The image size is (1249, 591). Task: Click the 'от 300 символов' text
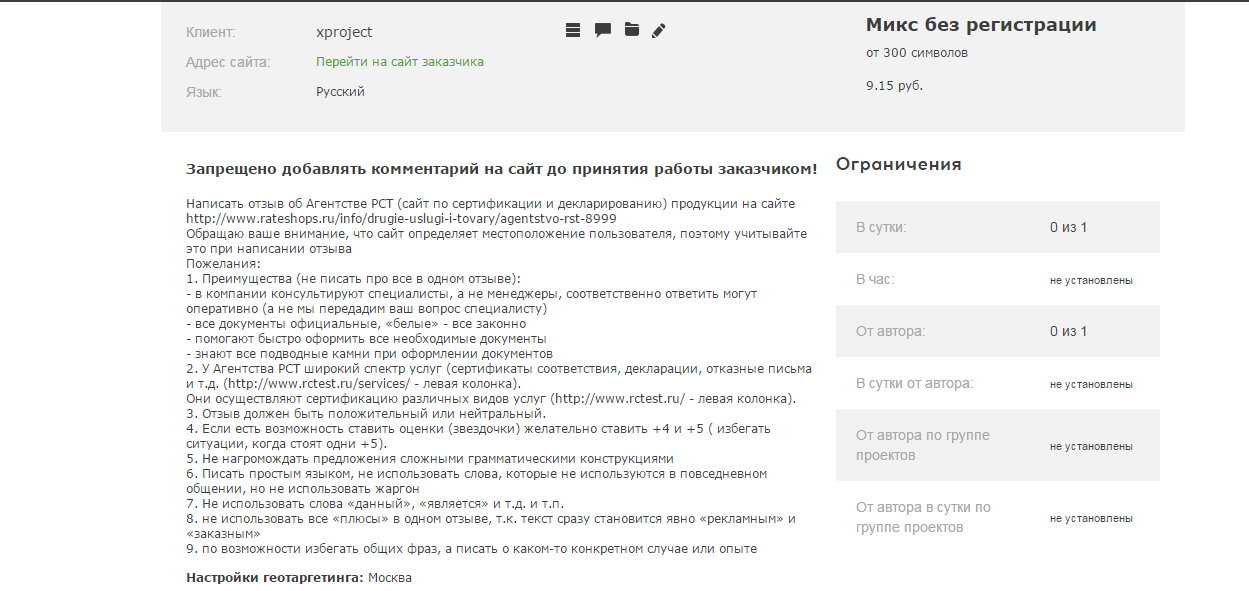tap(917, 52)
